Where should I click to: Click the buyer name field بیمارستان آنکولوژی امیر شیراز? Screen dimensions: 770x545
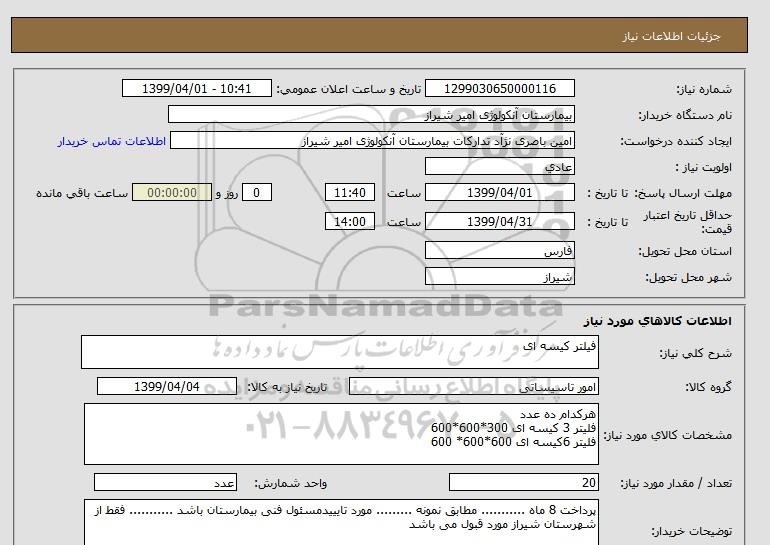[371, 115]
